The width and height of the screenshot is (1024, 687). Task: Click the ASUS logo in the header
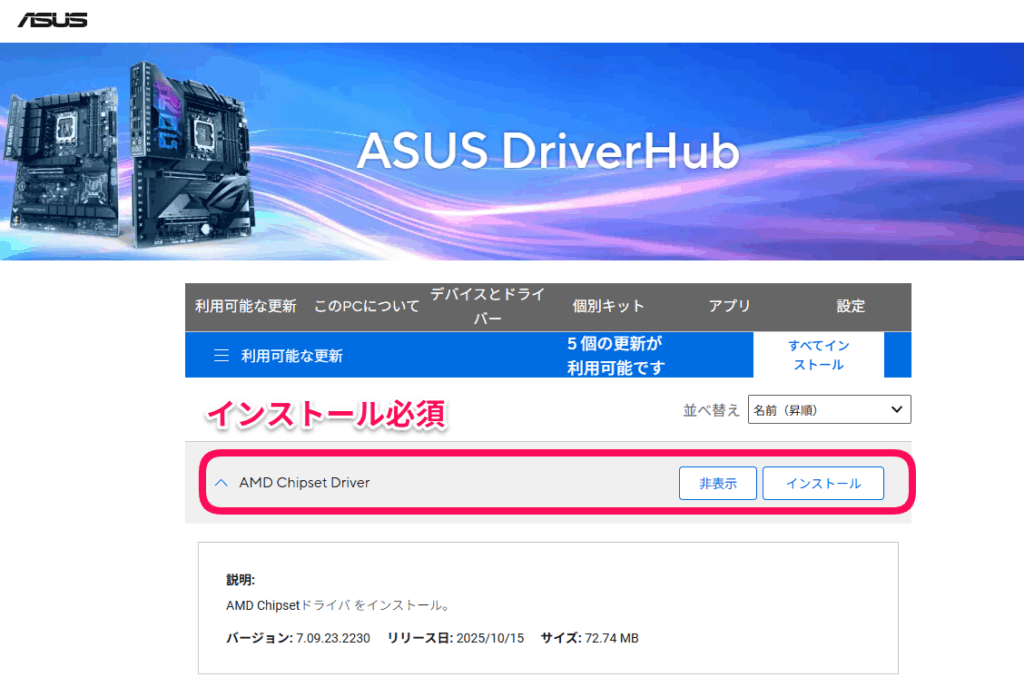(52, 20)
